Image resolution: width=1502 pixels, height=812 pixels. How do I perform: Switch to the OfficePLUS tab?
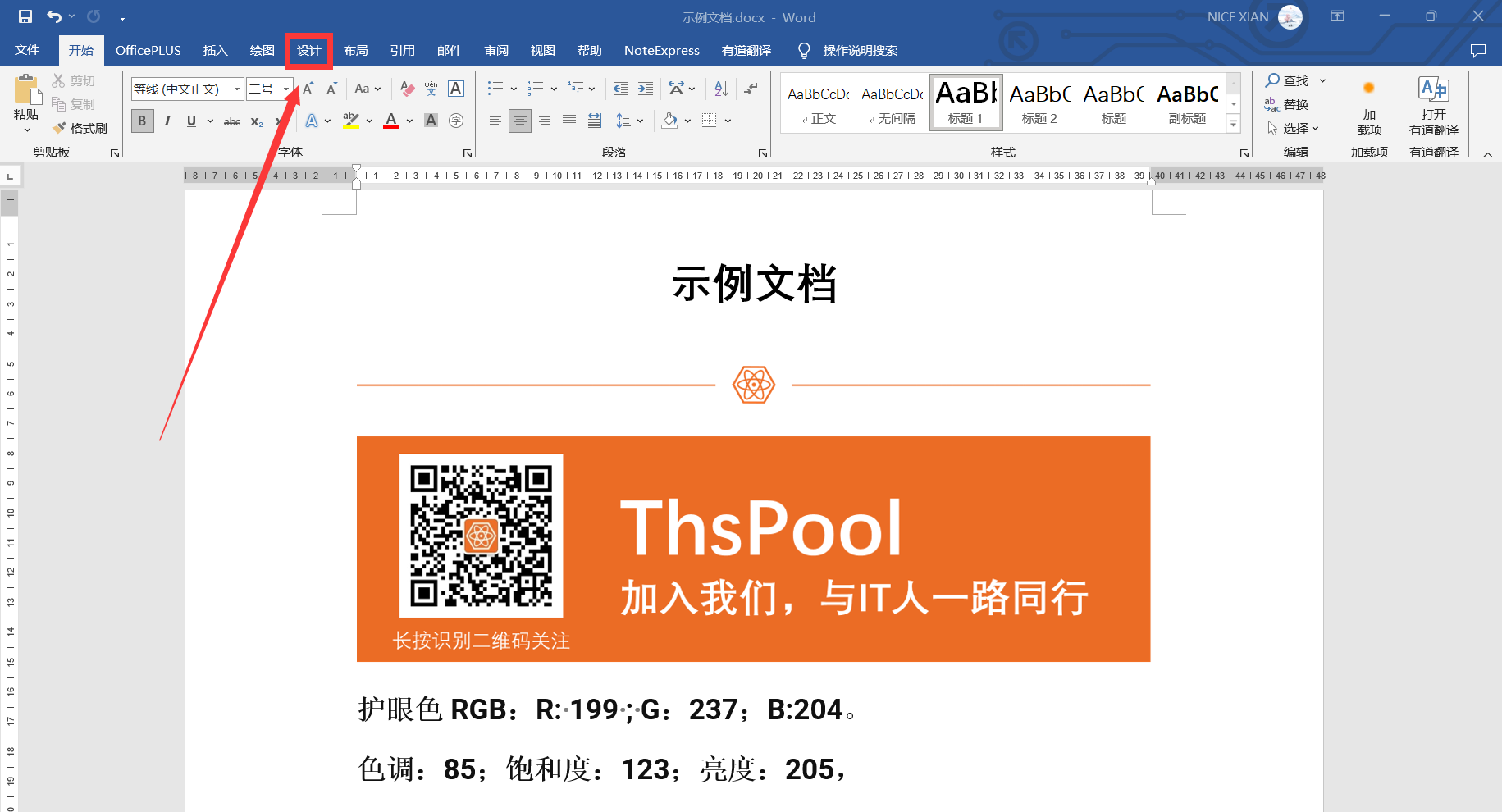coord(148,50)
